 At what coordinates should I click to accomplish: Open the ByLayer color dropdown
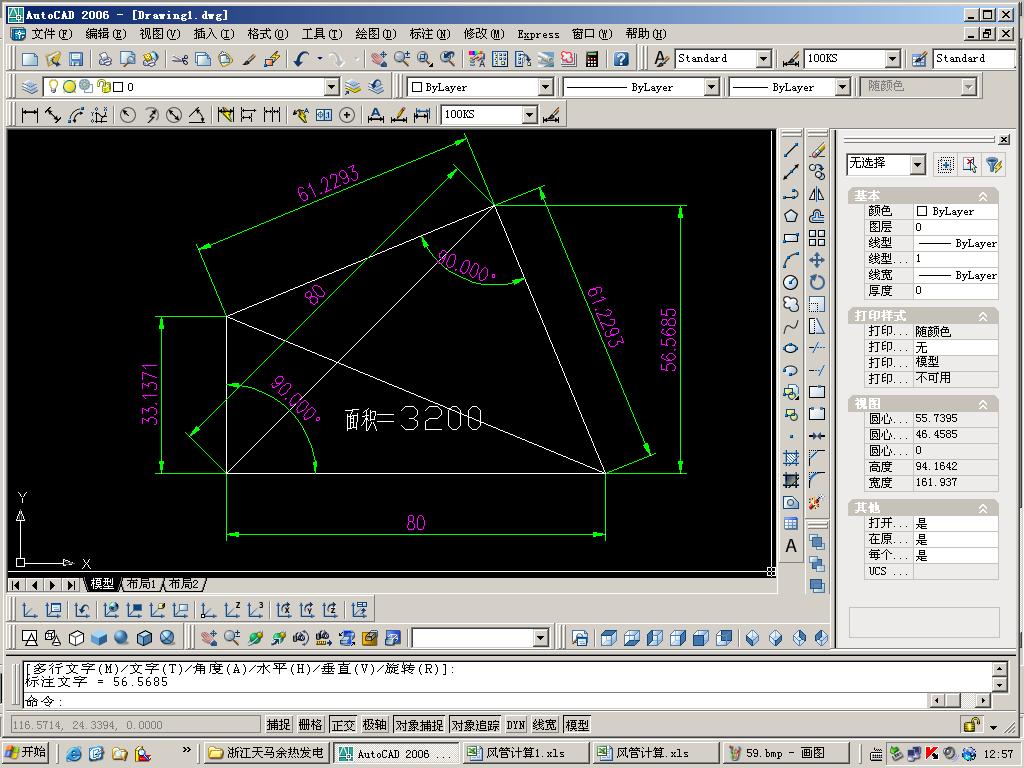tap(546, 87)
